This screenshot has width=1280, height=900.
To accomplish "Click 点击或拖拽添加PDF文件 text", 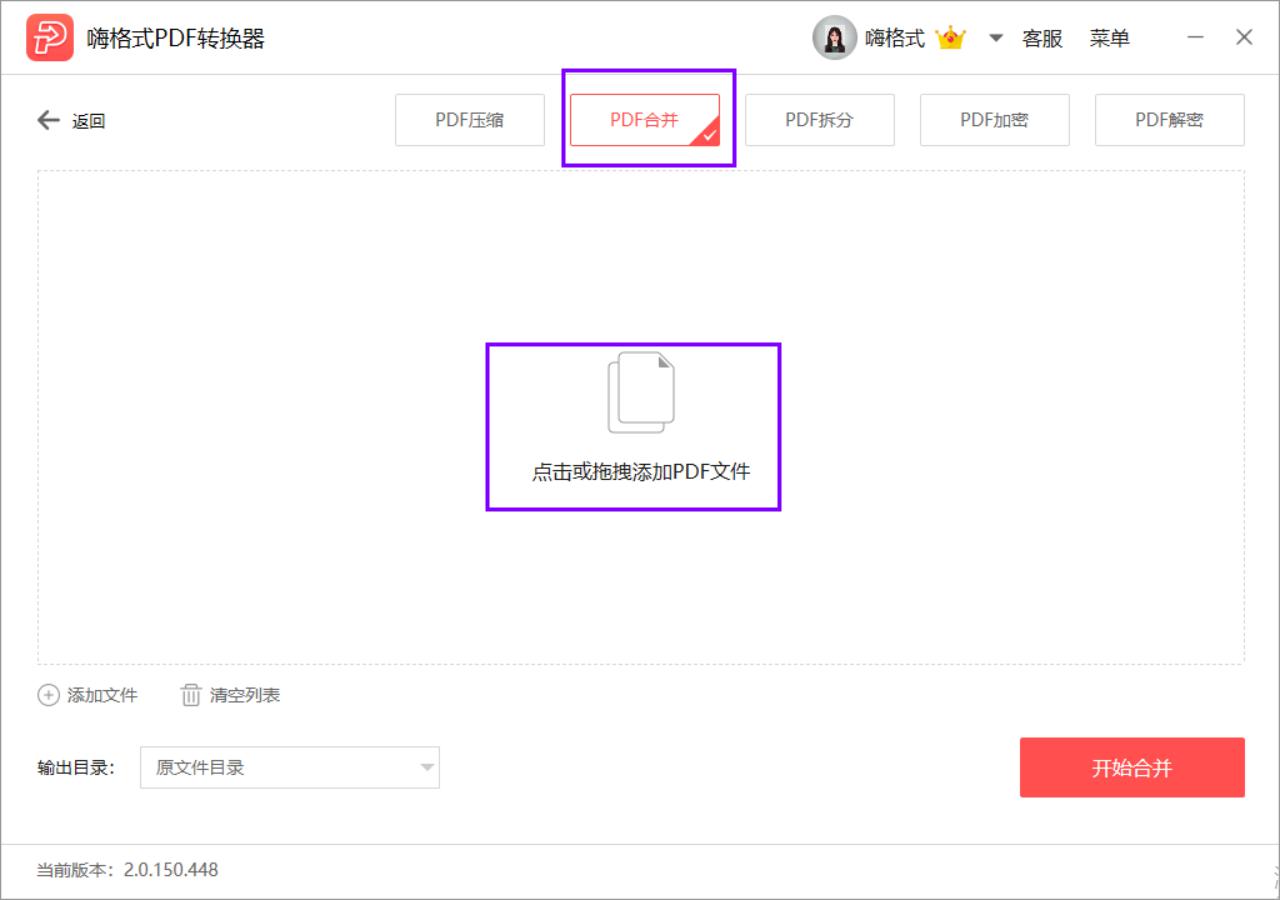I will coord(641,472).
